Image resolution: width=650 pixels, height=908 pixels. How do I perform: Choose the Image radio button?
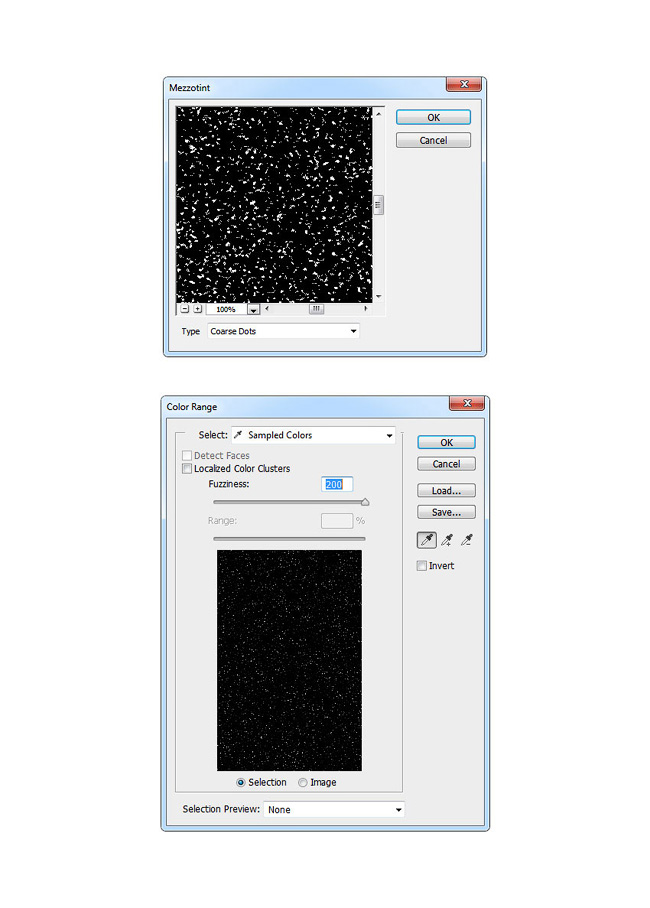tap(302, 782)
